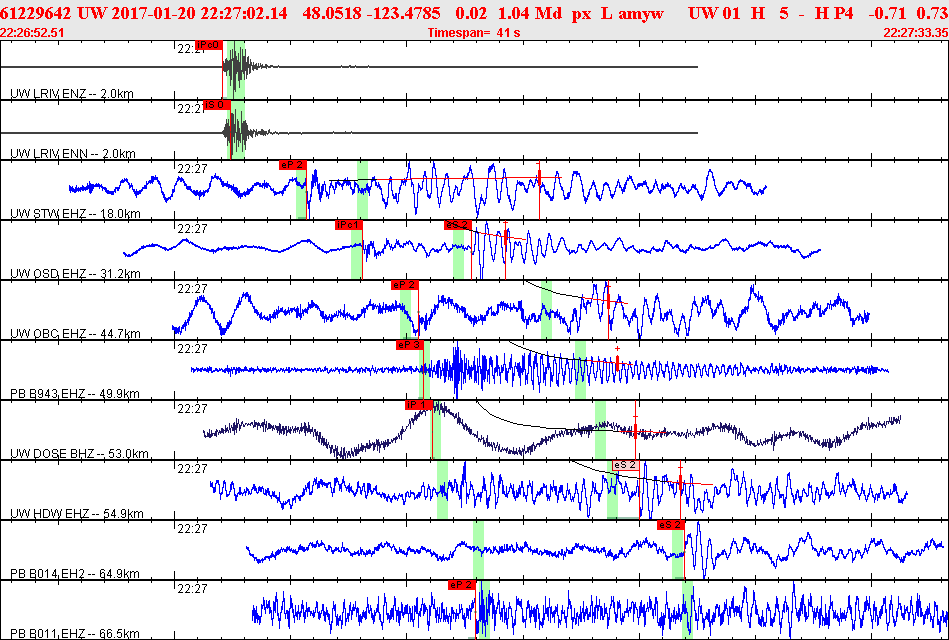Viewport: 949px width, 640px height.
Task: Select the iPc1 pick on OSD trace
Action: click(x=348, y=224)
